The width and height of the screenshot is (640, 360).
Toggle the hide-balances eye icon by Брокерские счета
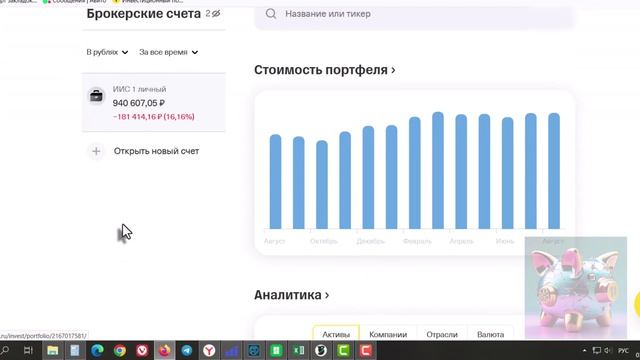click(x=216, y=13)
